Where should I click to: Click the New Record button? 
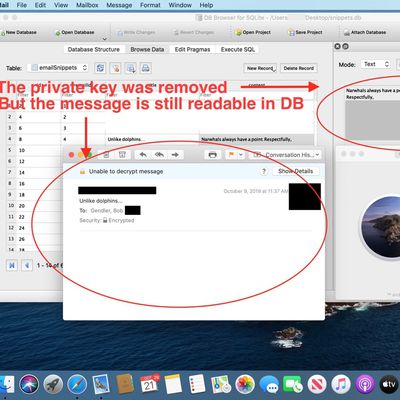[260, 68]
